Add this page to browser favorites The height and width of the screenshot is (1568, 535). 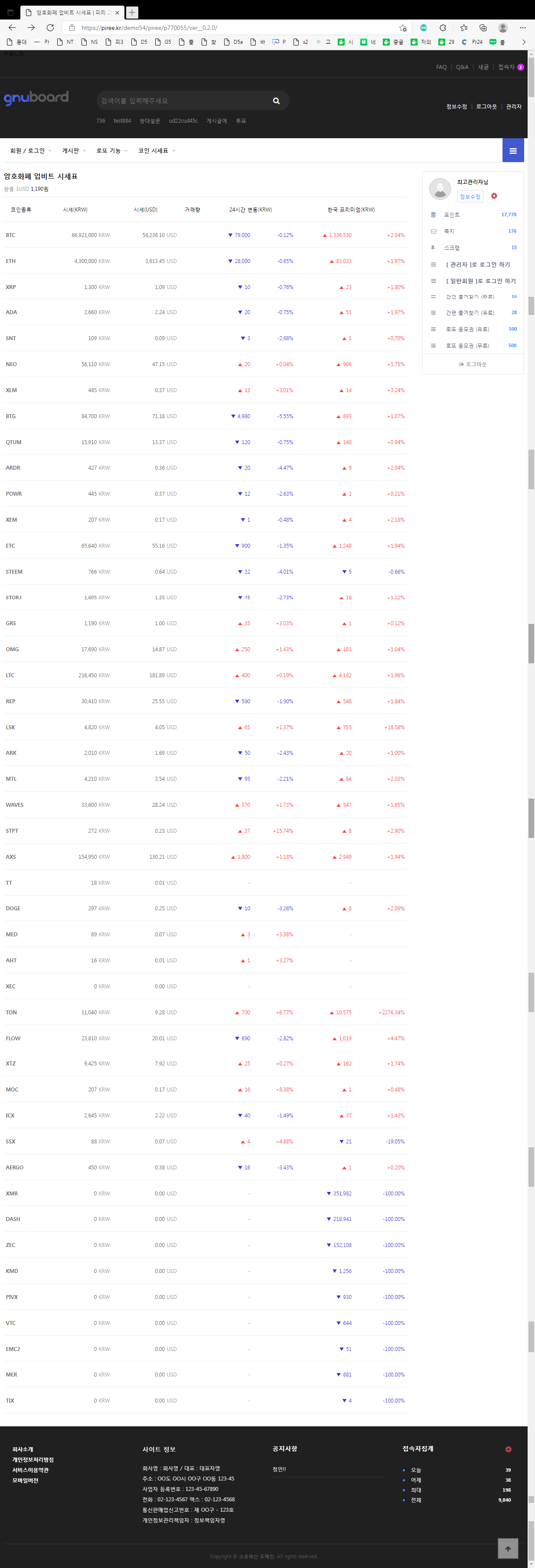point(403,28)
